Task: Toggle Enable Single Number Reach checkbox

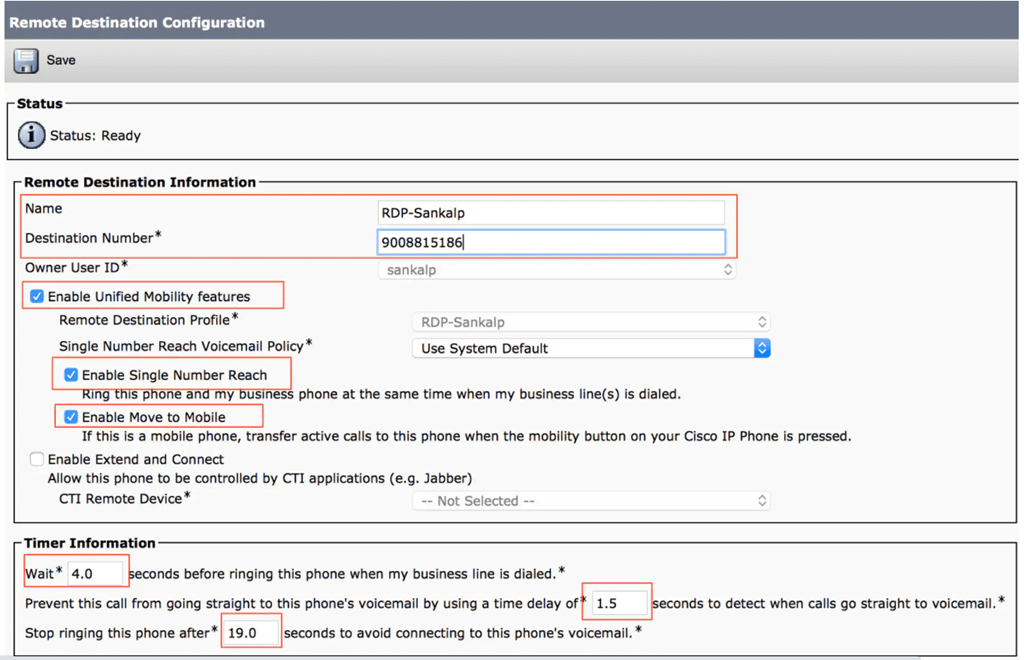Action: point(71,375)
